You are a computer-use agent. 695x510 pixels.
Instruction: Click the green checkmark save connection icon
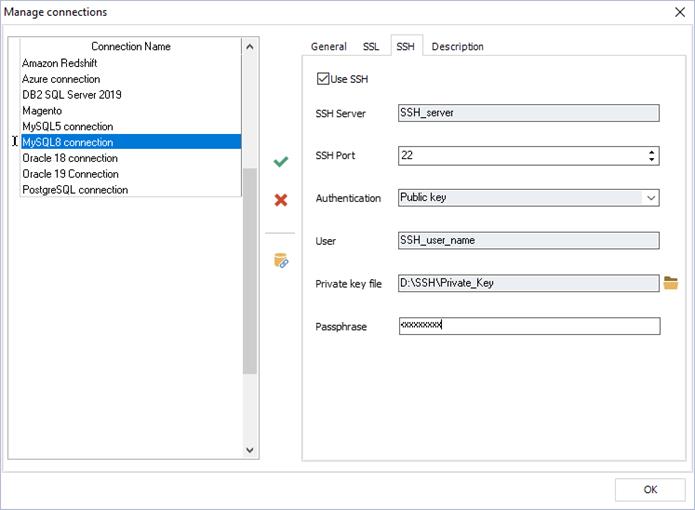click(x=281, y=161)
